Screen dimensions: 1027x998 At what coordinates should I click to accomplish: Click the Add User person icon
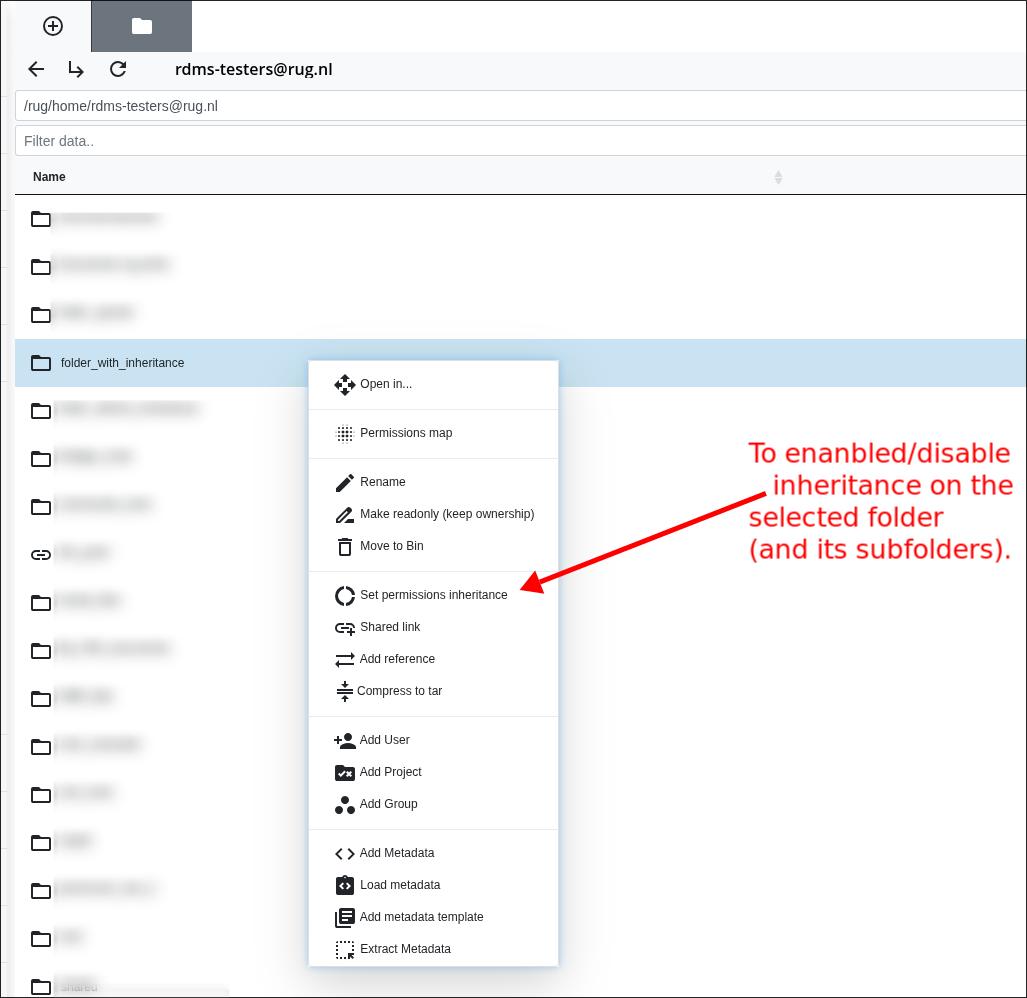point(345,741)
